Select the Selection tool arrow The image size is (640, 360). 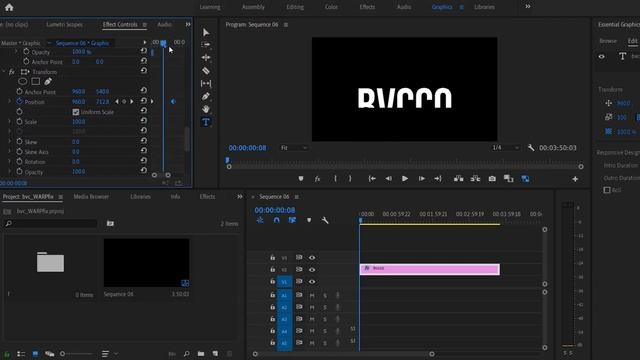tap(206, 32)
